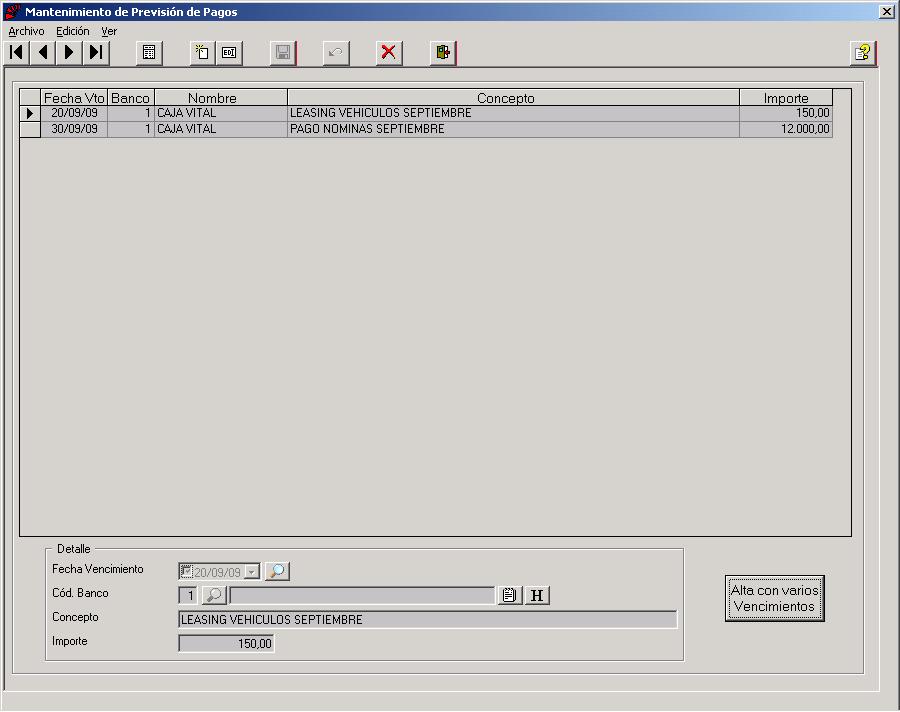Go to first record arrow button

coord(16,53)
